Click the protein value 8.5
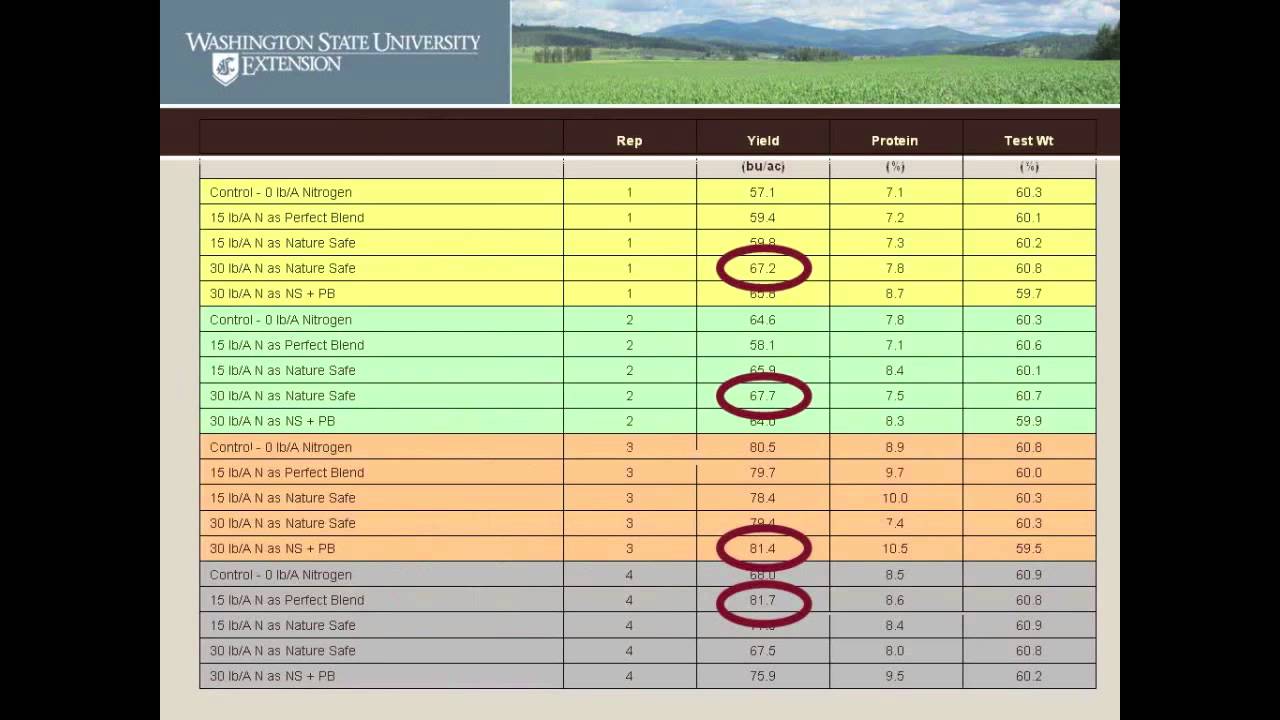Image resolution: width=1280 pixels, height=720 pixels. coord(895,575)
